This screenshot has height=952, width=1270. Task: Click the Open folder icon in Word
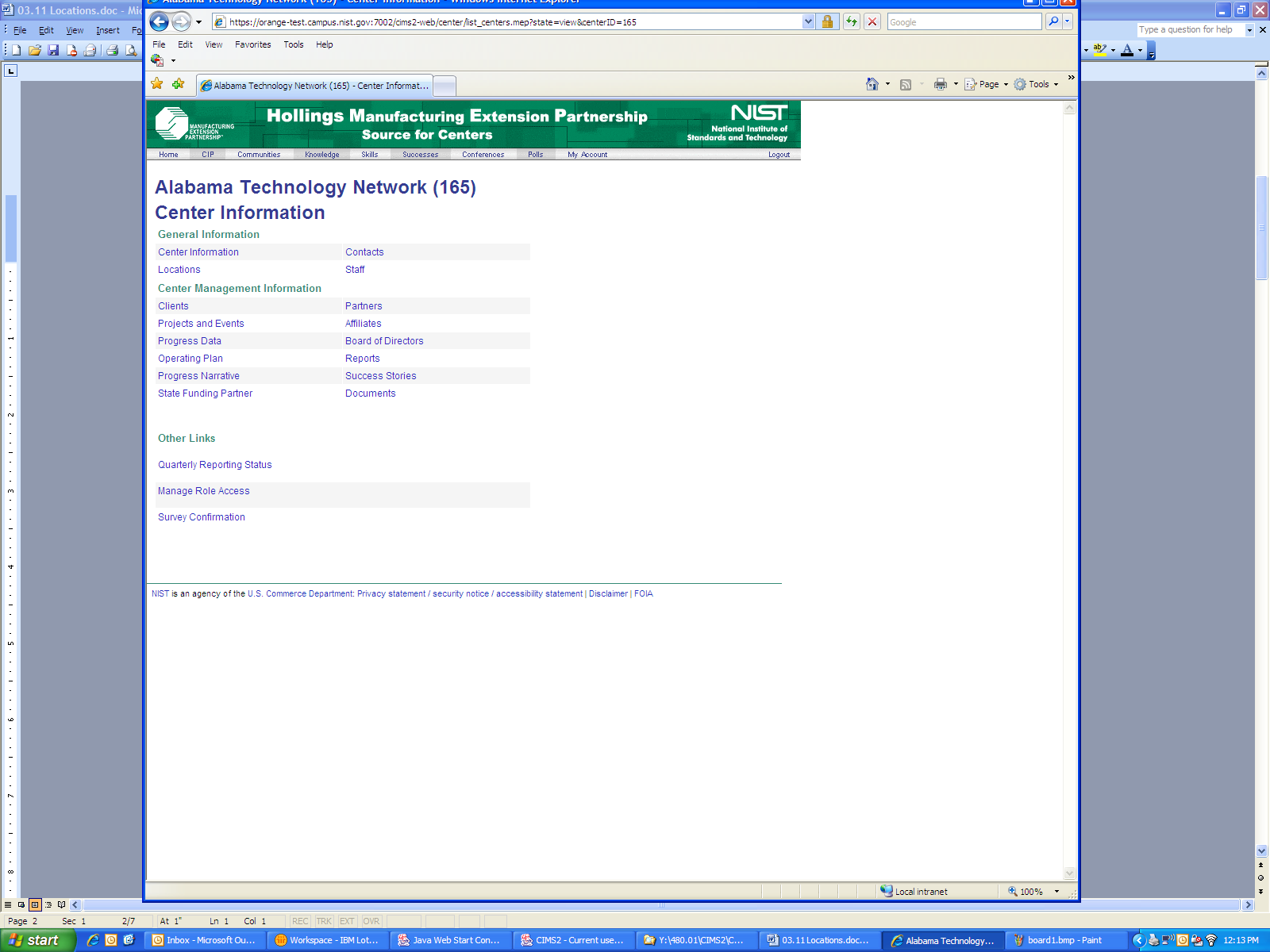(x=35, y=50)
